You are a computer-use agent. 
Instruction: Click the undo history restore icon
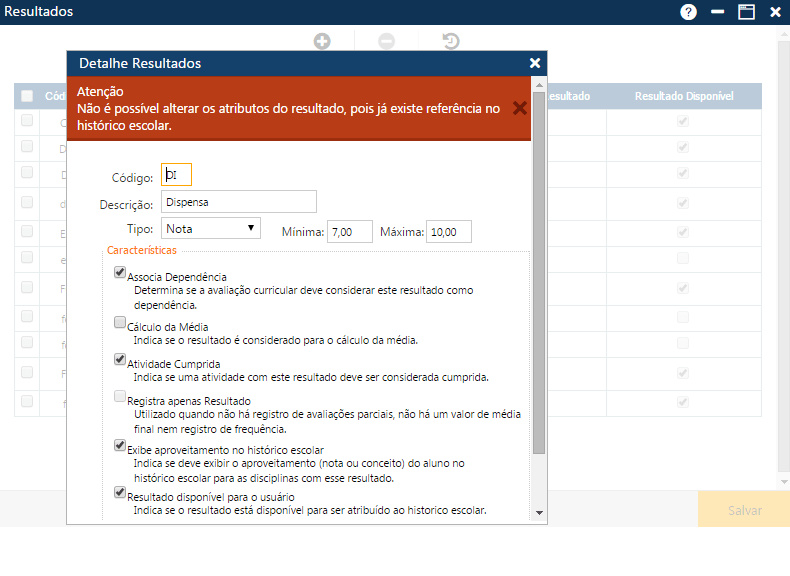tap(451, 41)
